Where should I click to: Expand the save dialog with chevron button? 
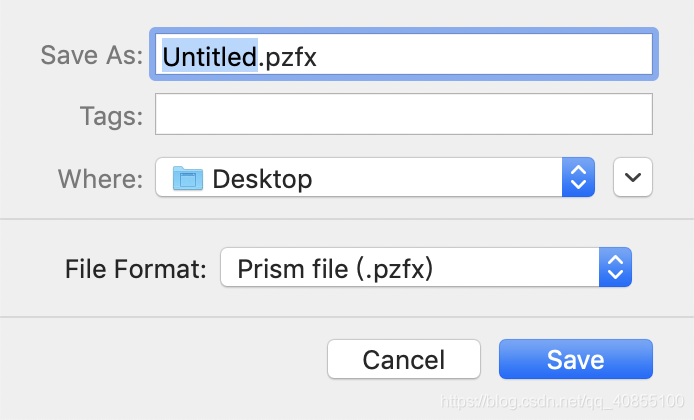(x=633, y=177)
